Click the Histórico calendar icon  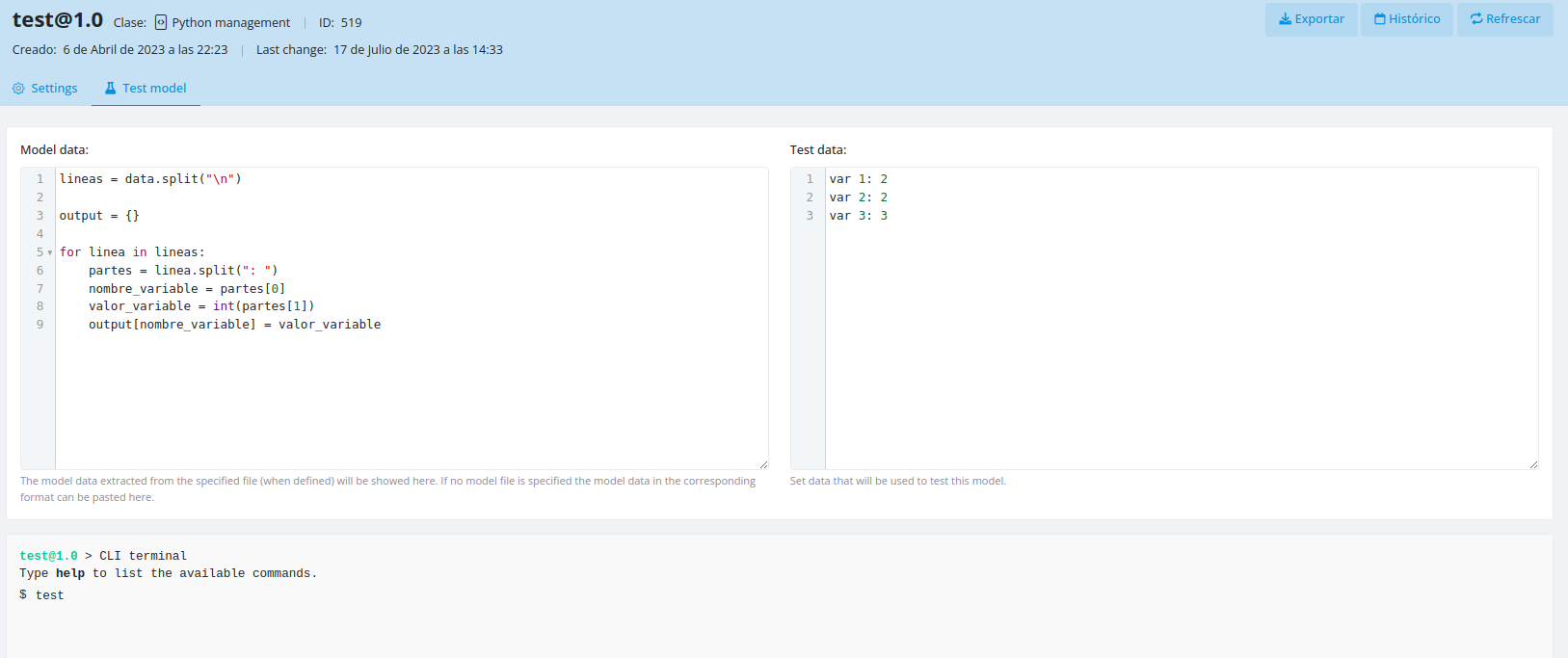point(1379,19)
